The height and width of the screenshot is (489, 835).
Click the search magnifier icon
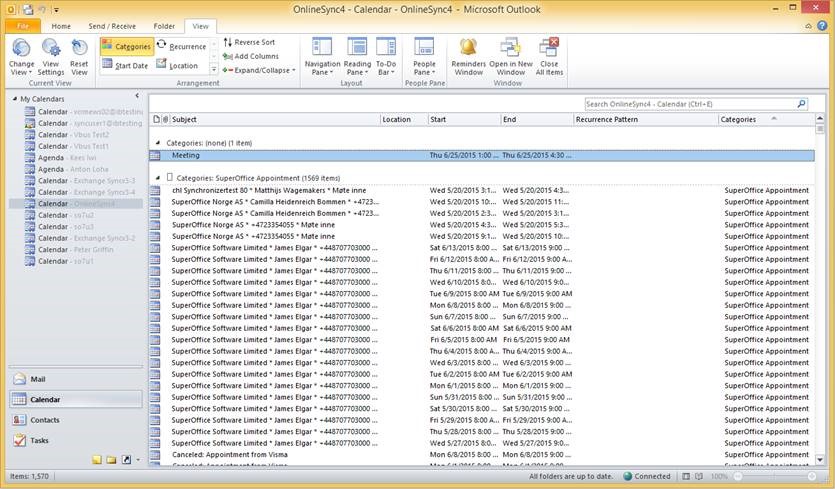pos(801,104)
